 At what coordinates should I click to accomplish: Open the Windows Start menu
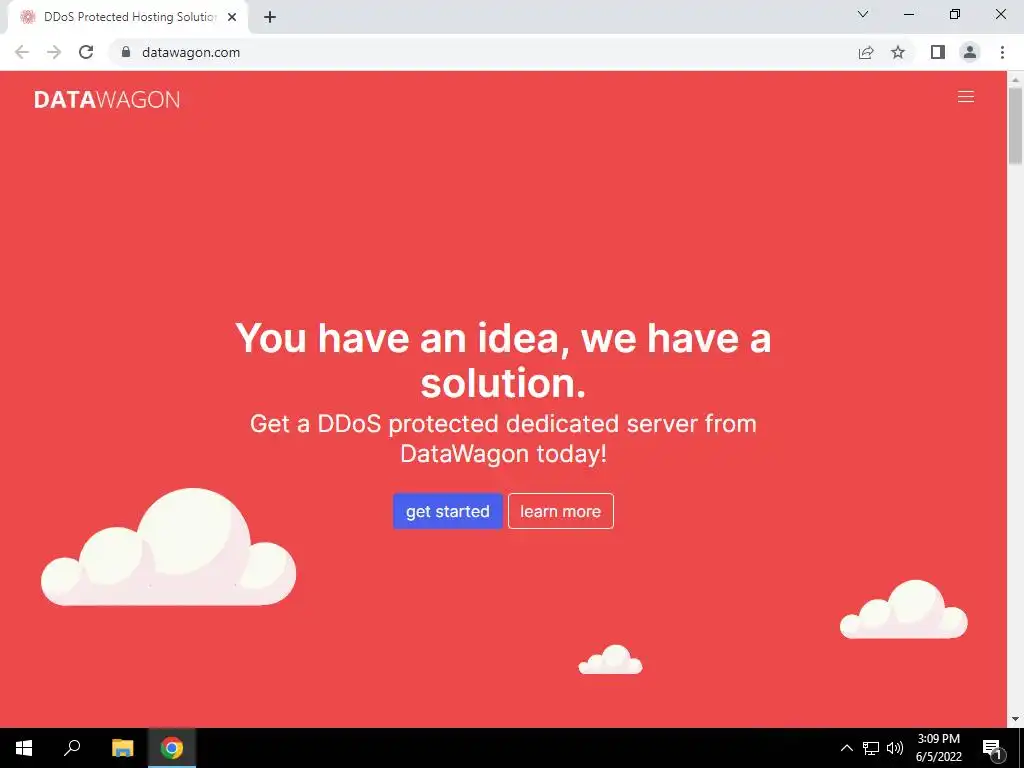(24, 748)
